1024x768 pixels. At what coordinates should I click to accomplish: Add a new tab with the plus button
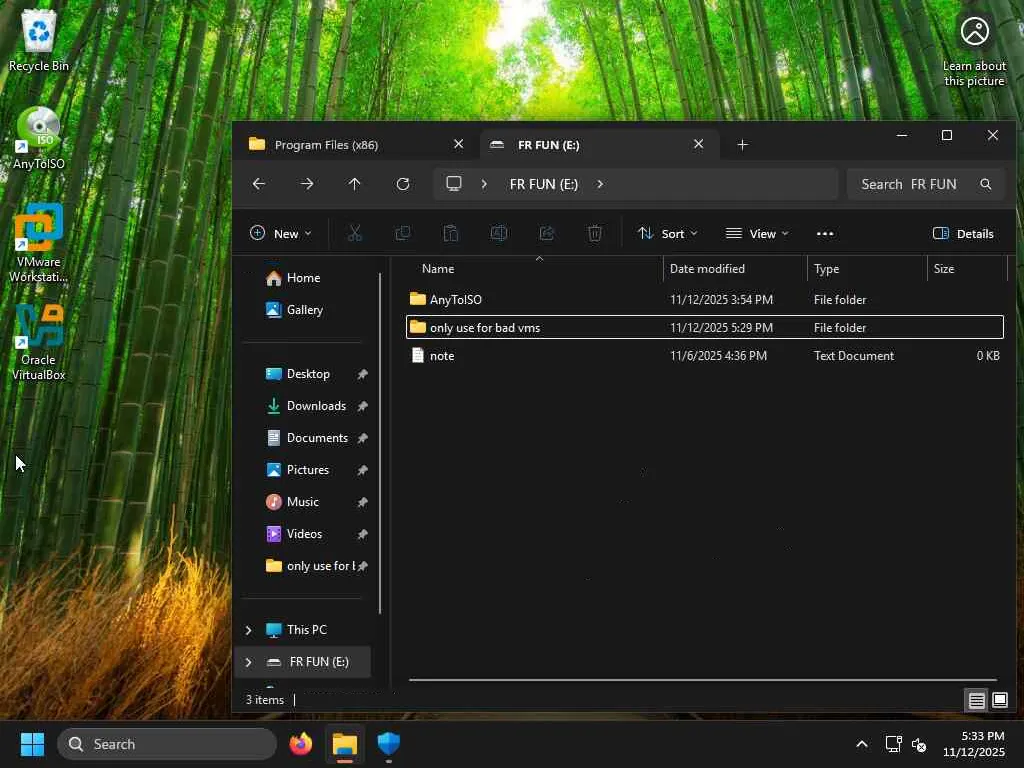742,145
